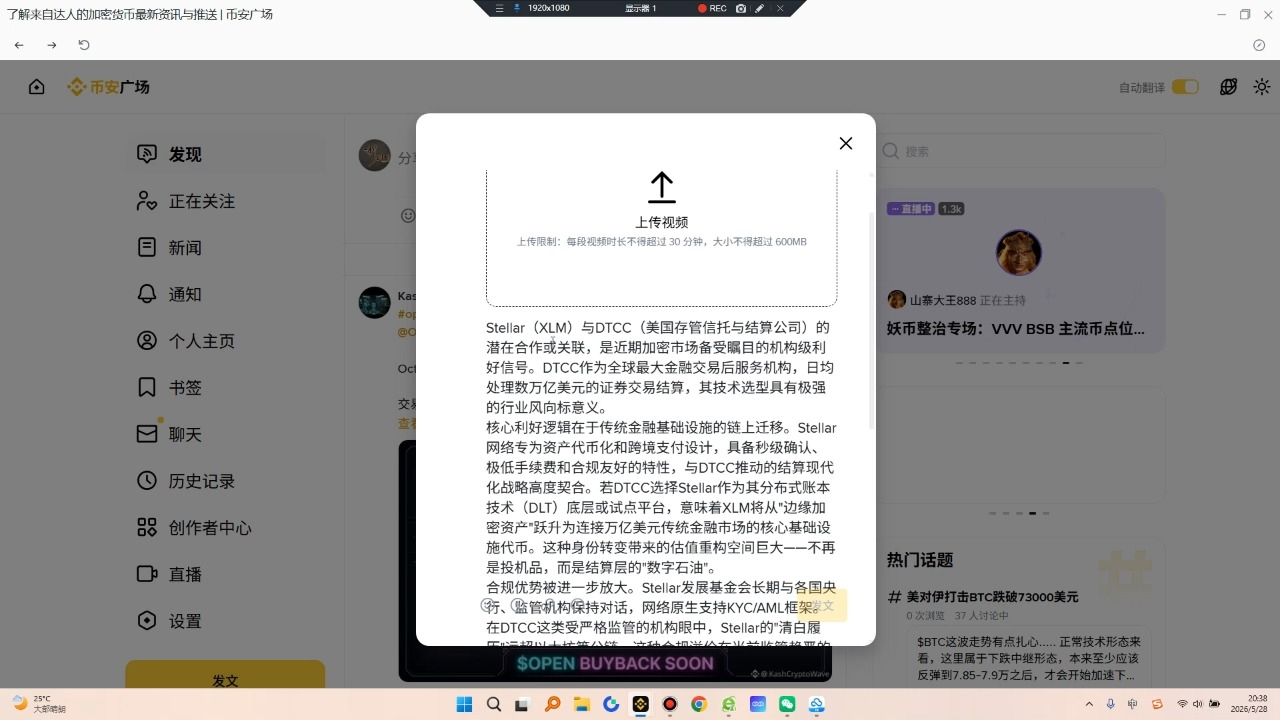Open the 25°C weather widget

click(x=40, y=704)
